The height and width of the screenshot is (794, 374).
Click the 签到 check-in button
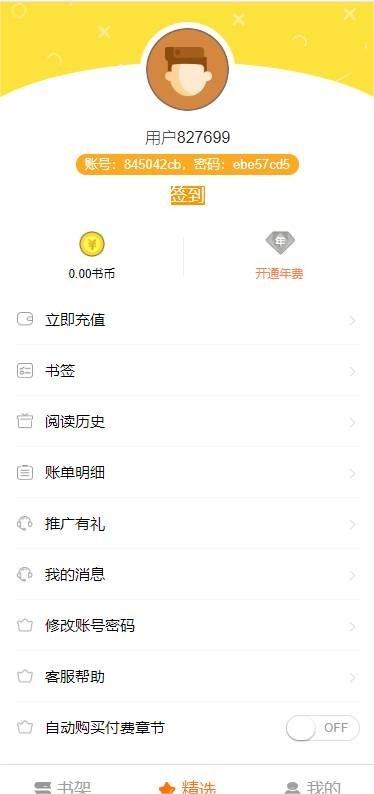click(188, 195)
